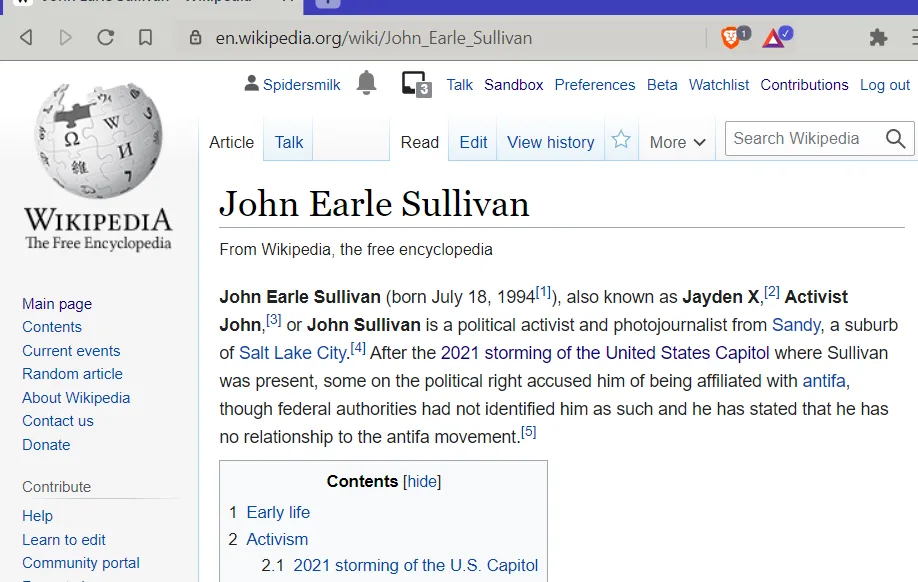Open Brave Rewards triangle icon
The width and height of the screenshot is (918, 582).
tap(775, 37)
